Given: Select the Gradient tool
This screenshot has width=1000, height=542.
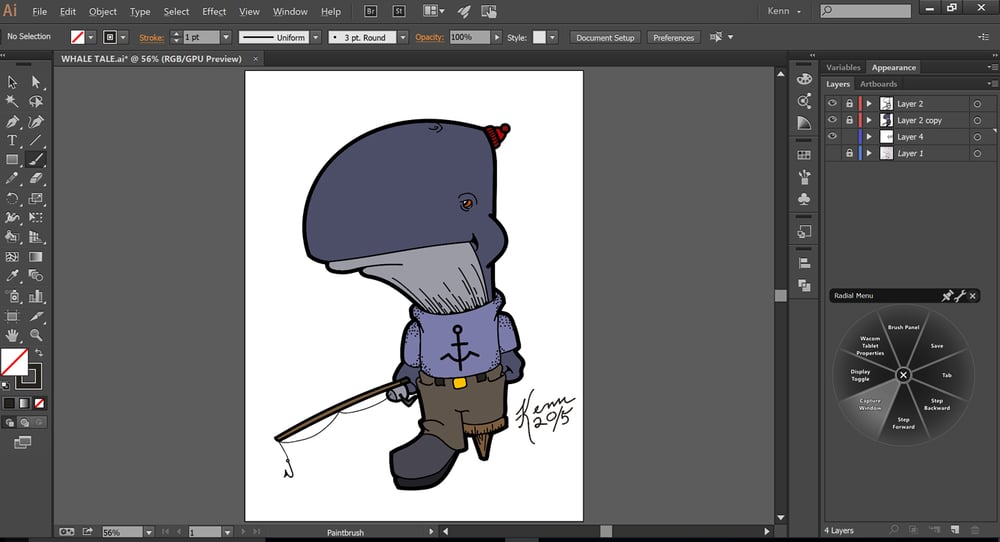Looking at the screenshot, I should click(36, 257).
